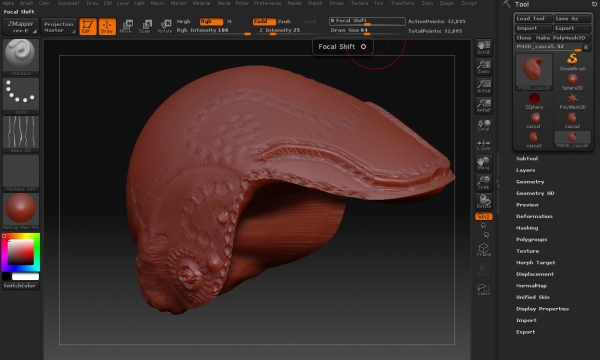Viewport: 600px width, 360px height.
Task: Select the ZSphere tool
Action: click(x=534, y=101)
